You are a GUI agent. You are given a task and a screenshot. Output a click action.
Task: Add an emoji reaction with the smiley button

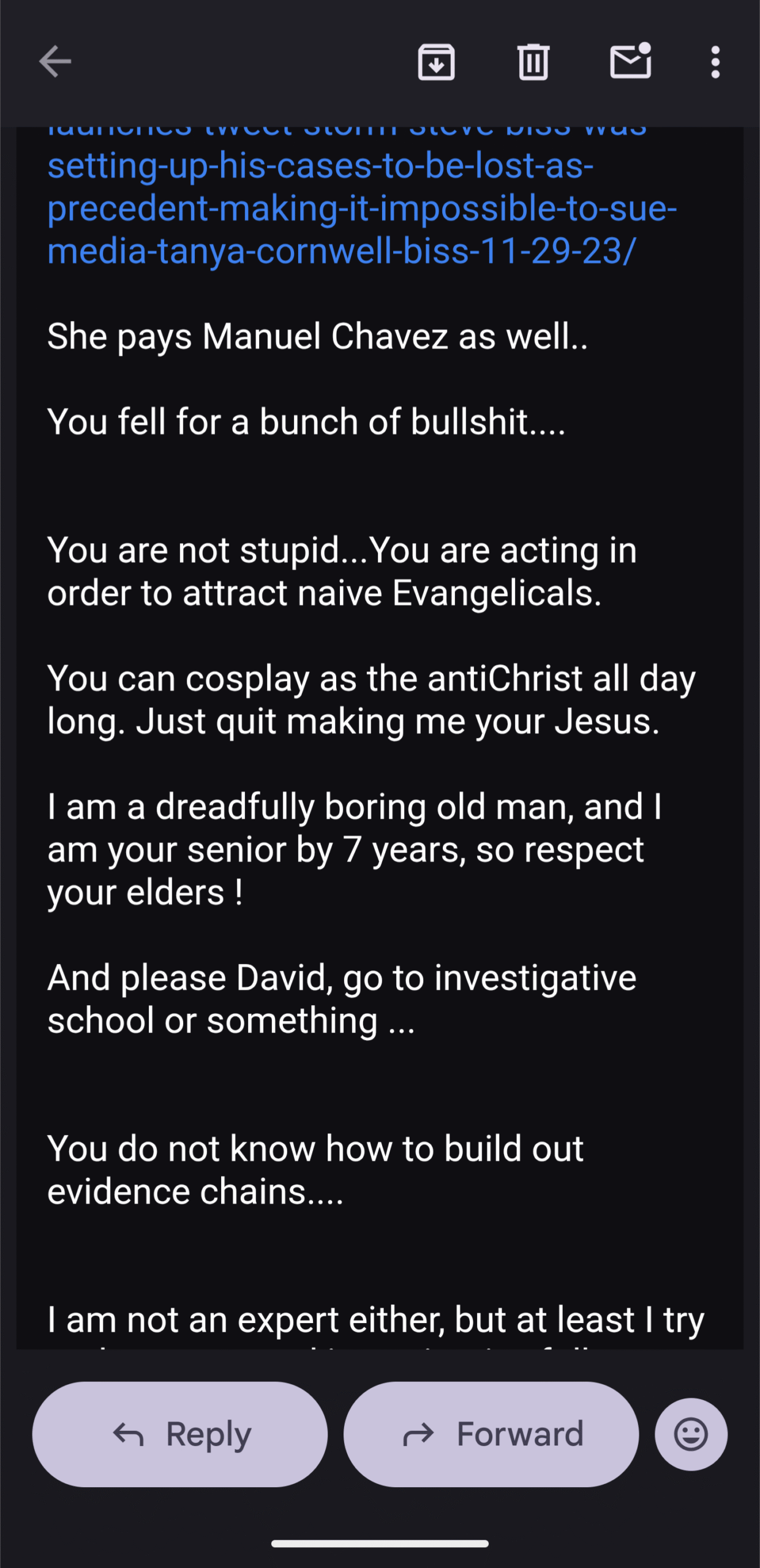click(691, 1434)
